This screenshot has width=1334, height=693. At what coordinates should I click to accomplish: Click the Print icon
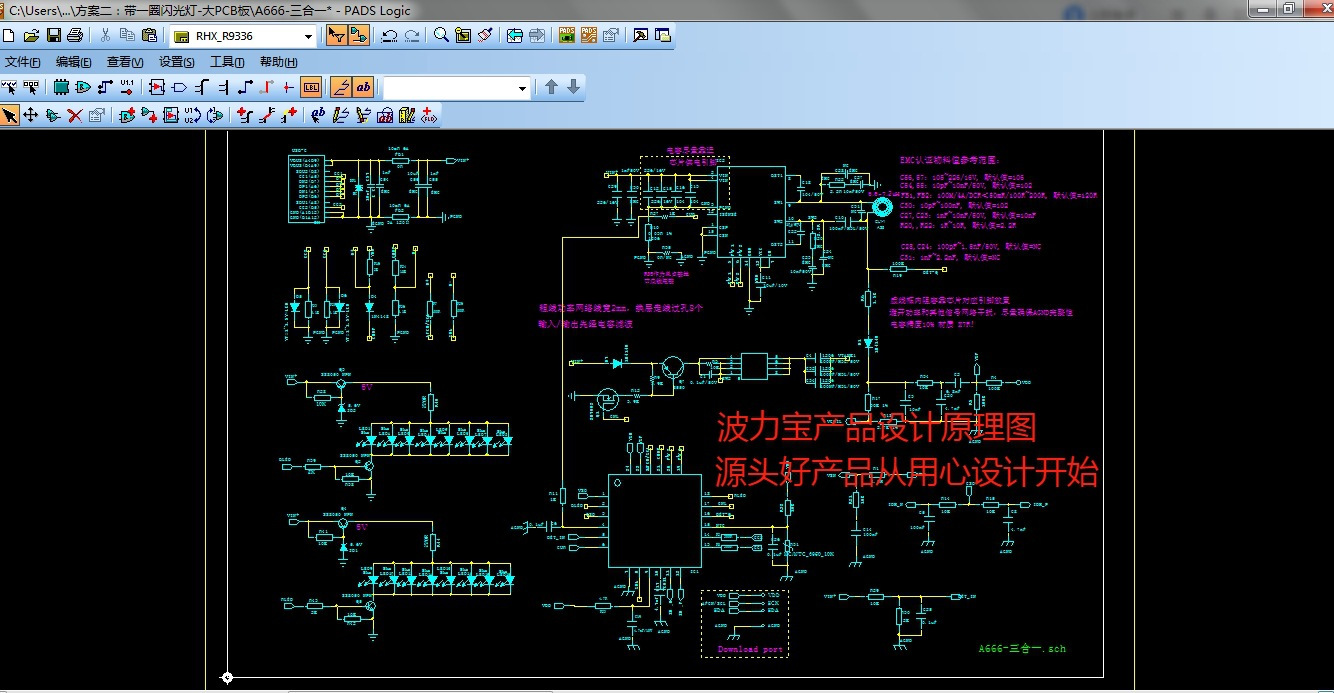click(75, 36)
